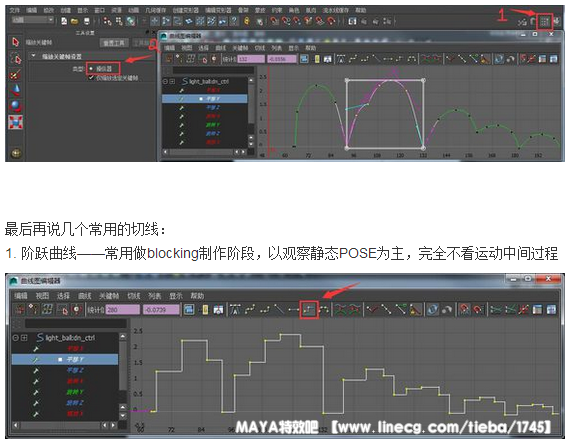Click Move Nearest Picked Key tool in lower editor
The height and width of the screenshot is (444, 585).
19,309
